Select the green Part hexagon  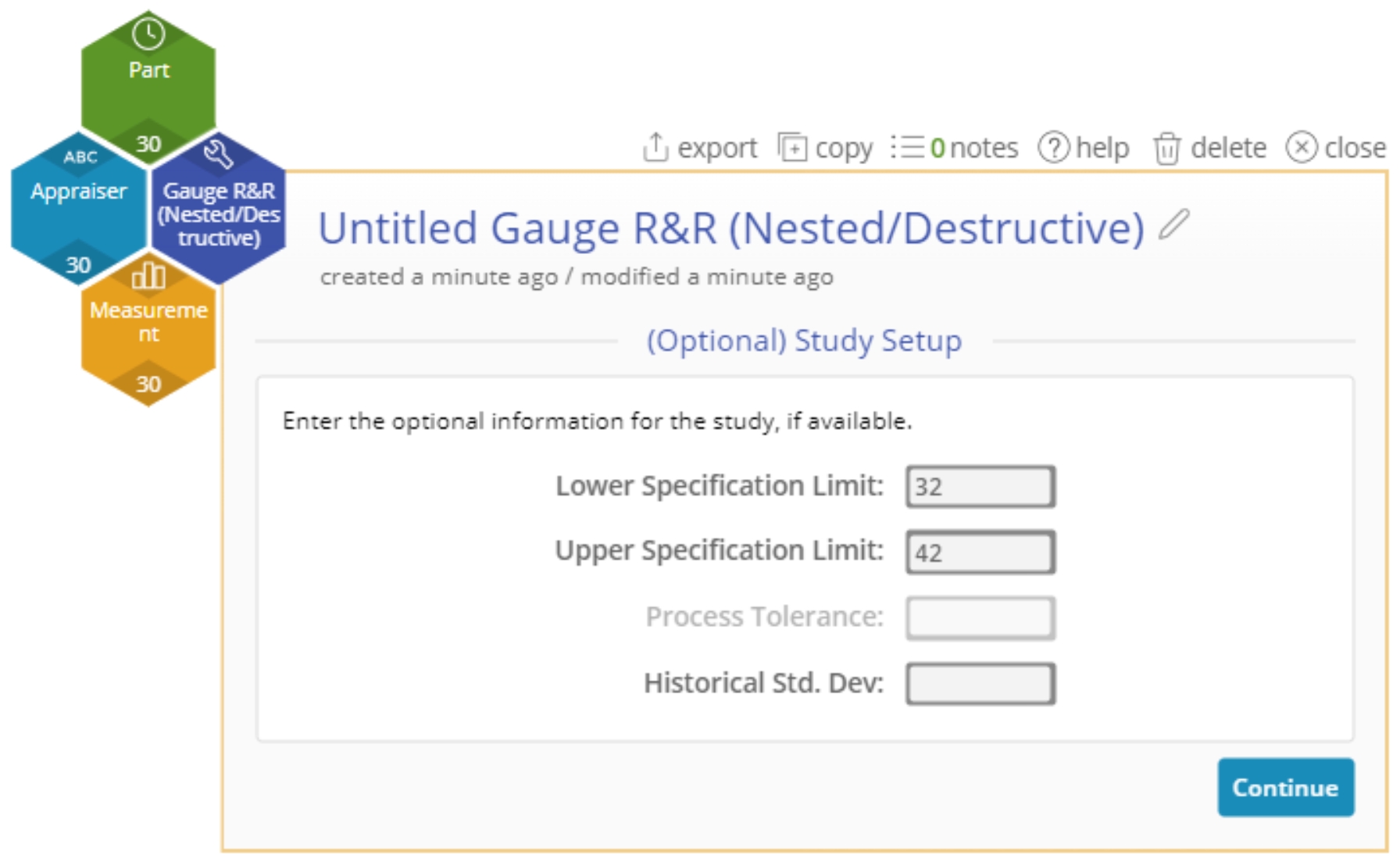(x=148, y=86)
